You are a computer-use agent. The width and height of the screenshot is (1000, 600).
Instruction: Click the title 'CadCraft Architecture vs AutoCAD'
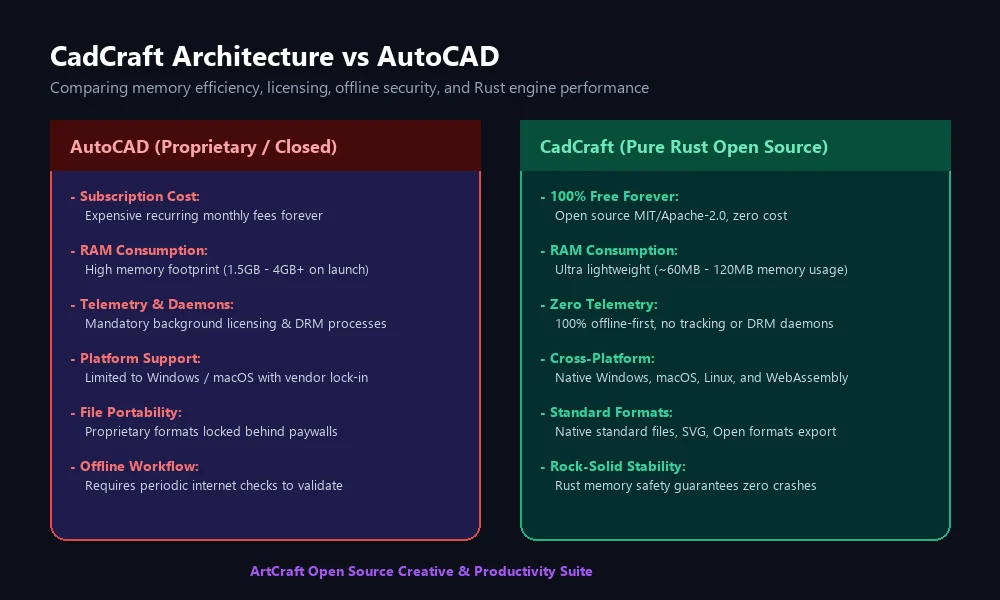pyautogui.click(x=274, y=57)
